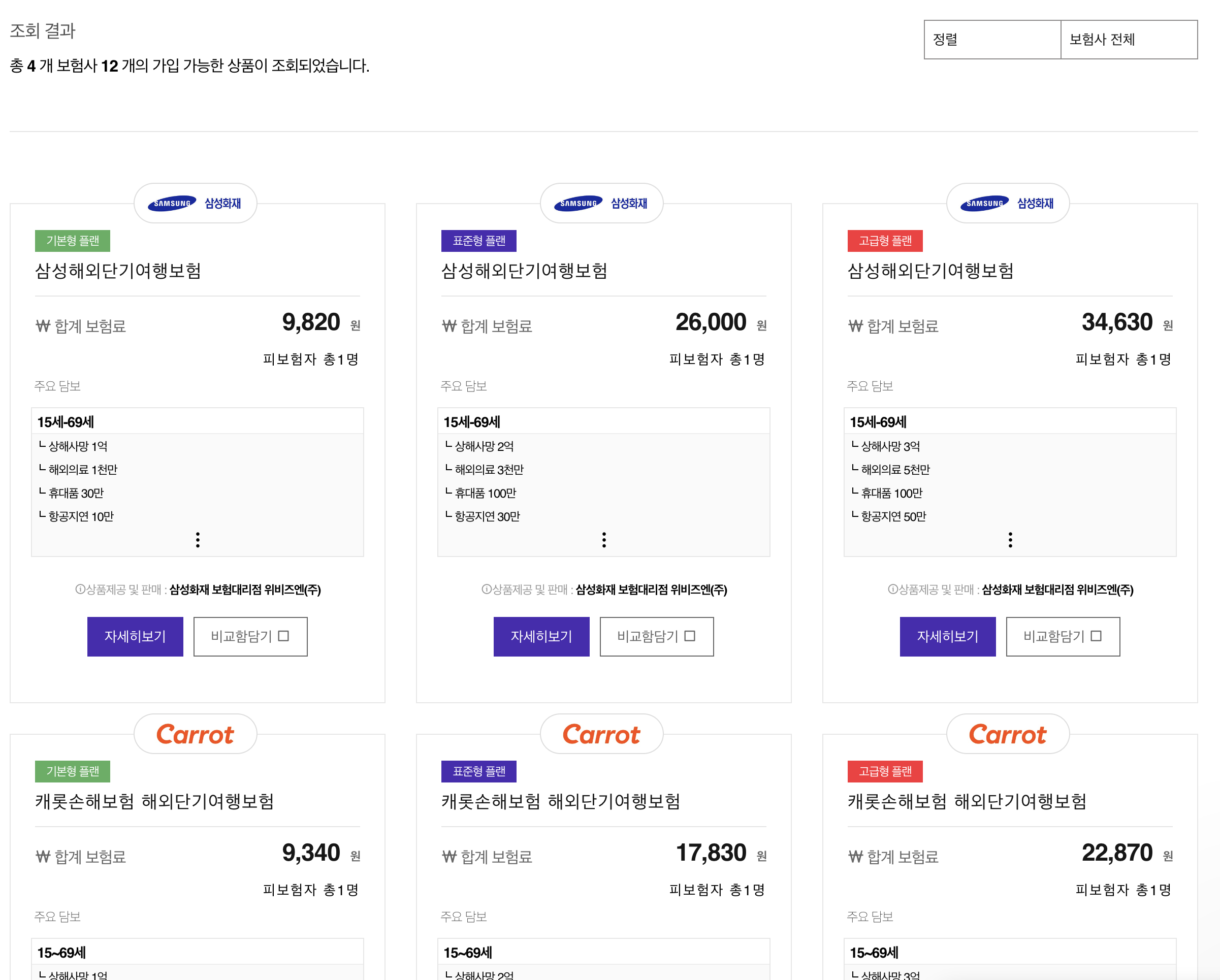Expand more coverage on 9,820원 Samsung card

click(x=198, y=539)
